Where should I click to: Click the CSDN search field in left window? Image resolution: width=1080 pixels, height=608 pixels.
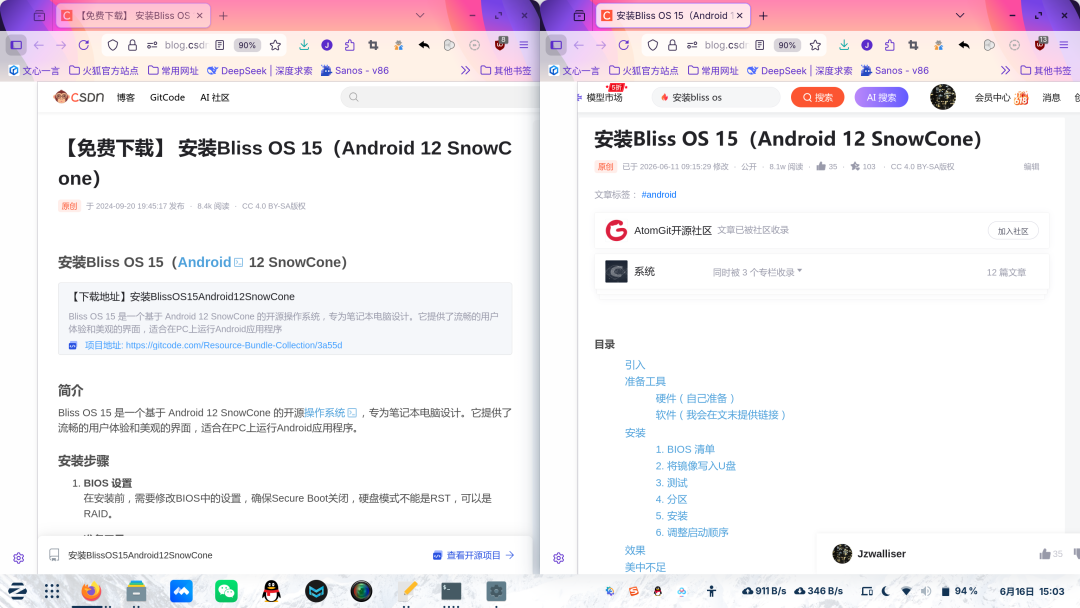(439, 97)
